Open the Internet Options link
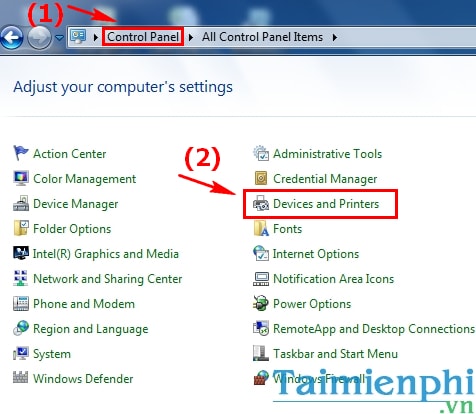Screen dimensions: 476x414 316,254
